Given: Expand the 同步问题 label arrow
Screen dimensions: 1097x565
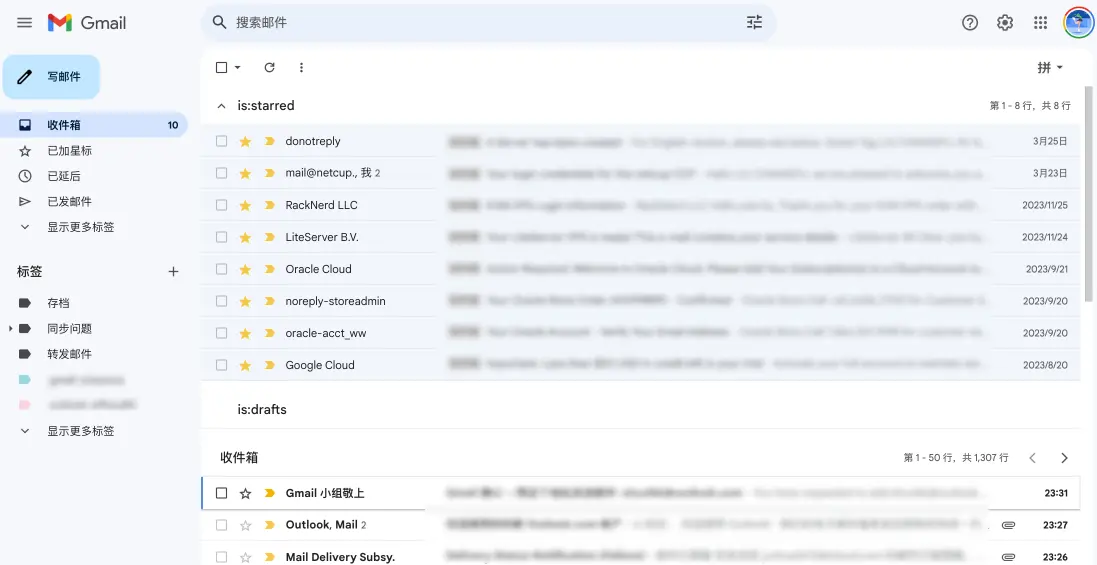Looking at the screenshot, I should 10,328.
